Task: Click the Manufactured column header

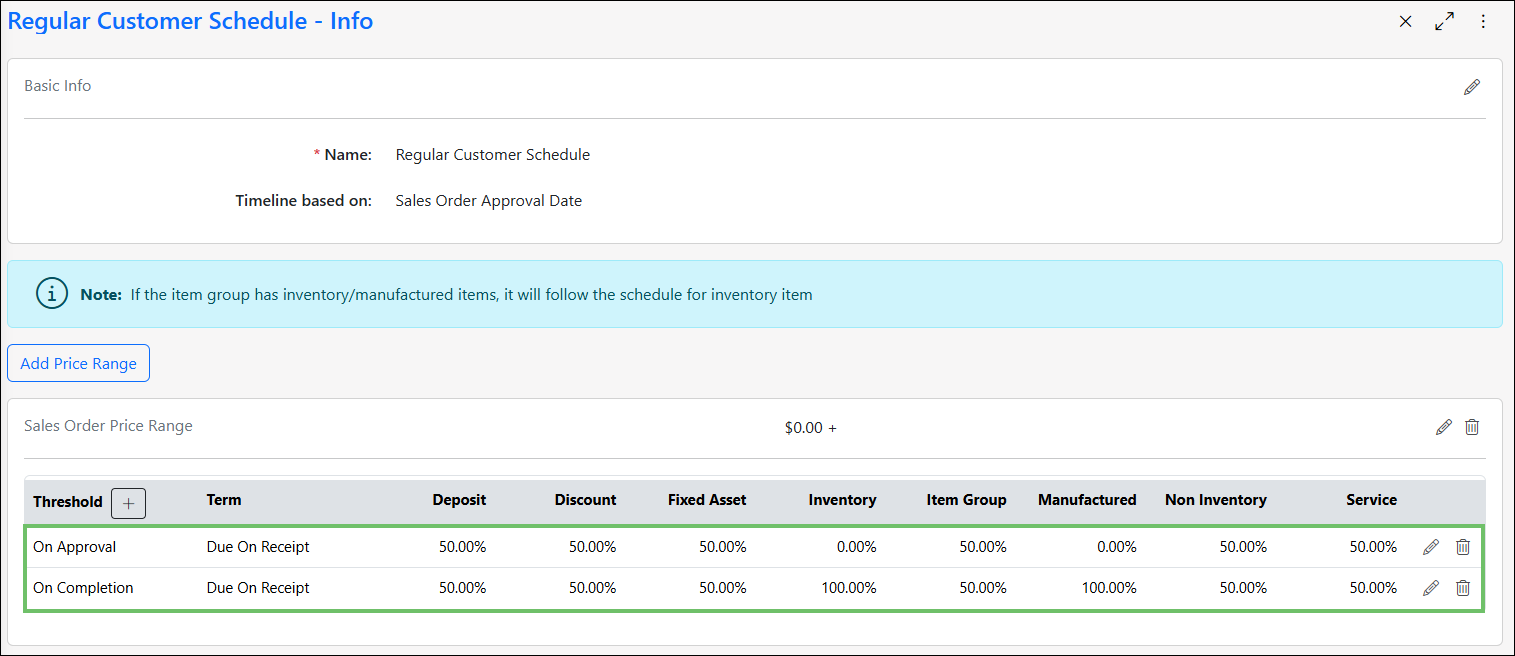Action: (1087, 500)
